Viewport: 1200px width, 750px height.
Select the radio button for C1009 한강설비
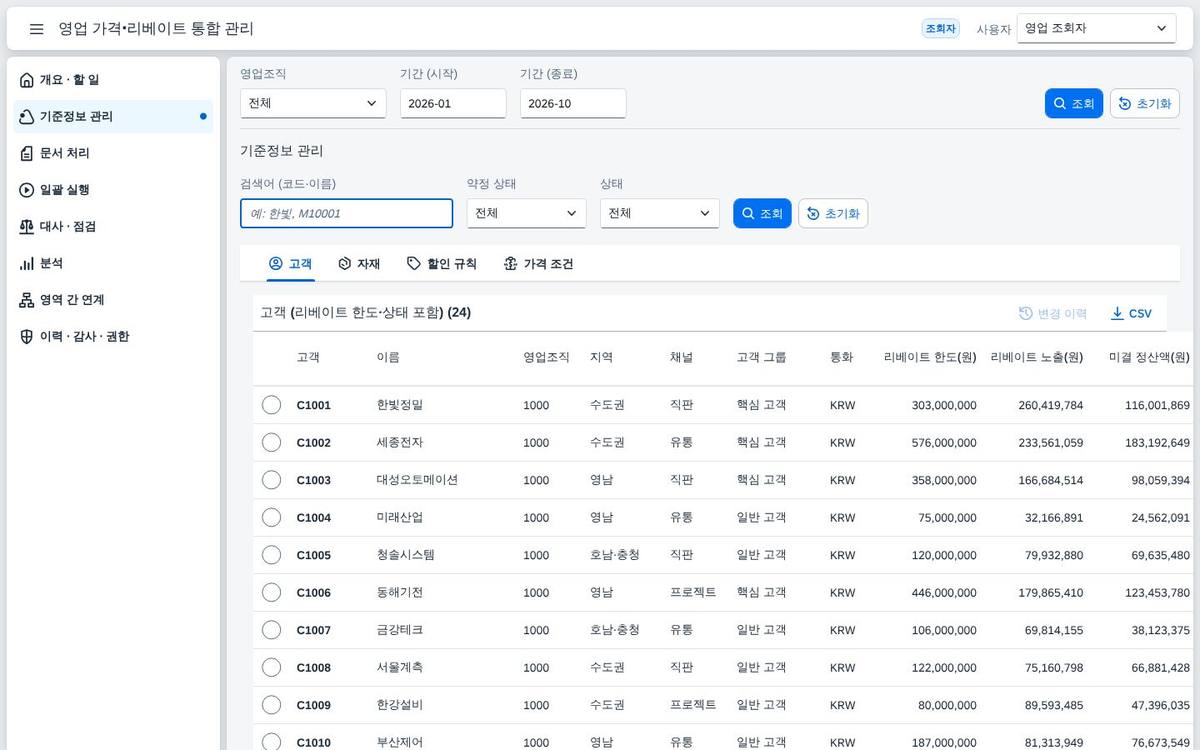(271, 705)
